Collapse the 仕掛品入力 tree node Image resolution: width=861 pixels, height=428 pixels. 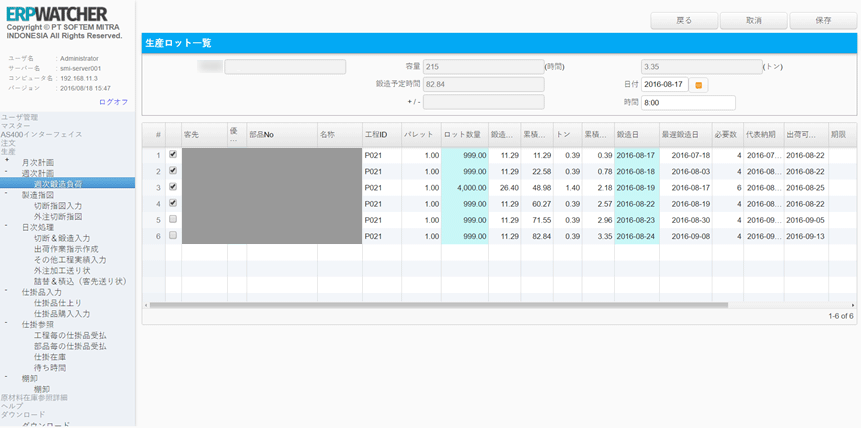click(7, 291)
